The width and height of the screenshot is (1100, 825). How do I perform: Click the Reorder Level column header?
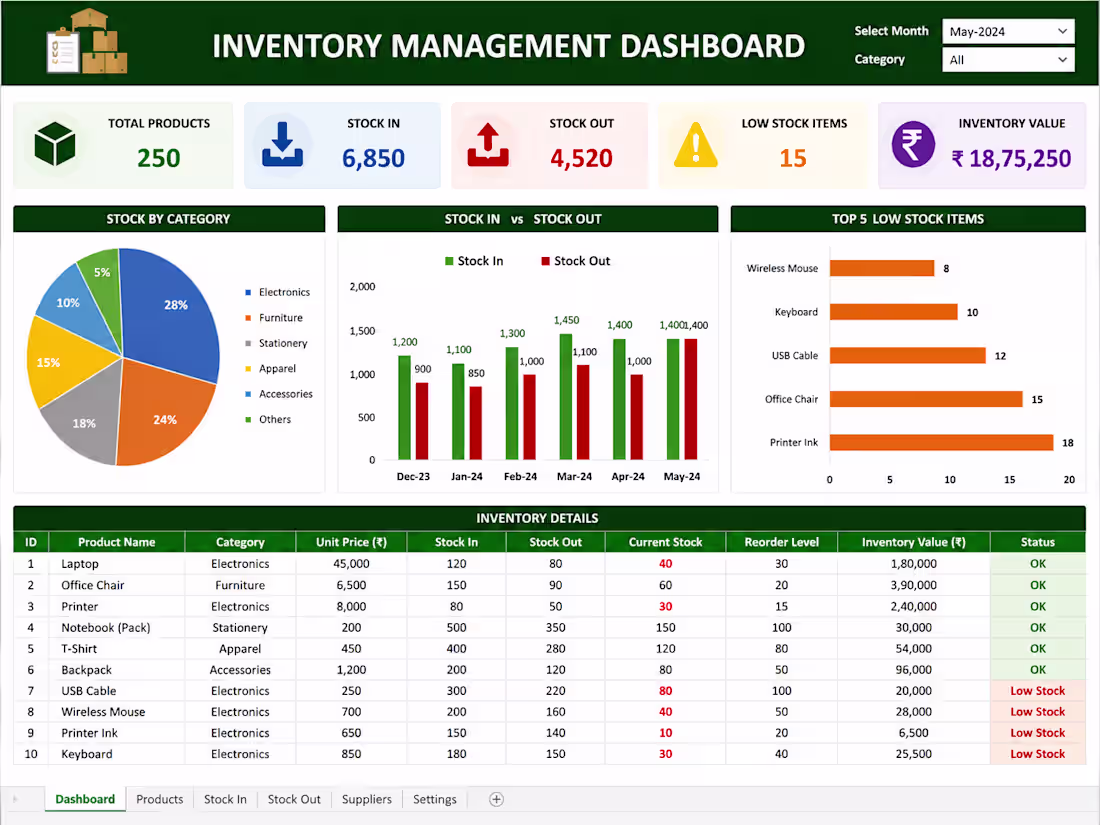(x=782, y=542)
